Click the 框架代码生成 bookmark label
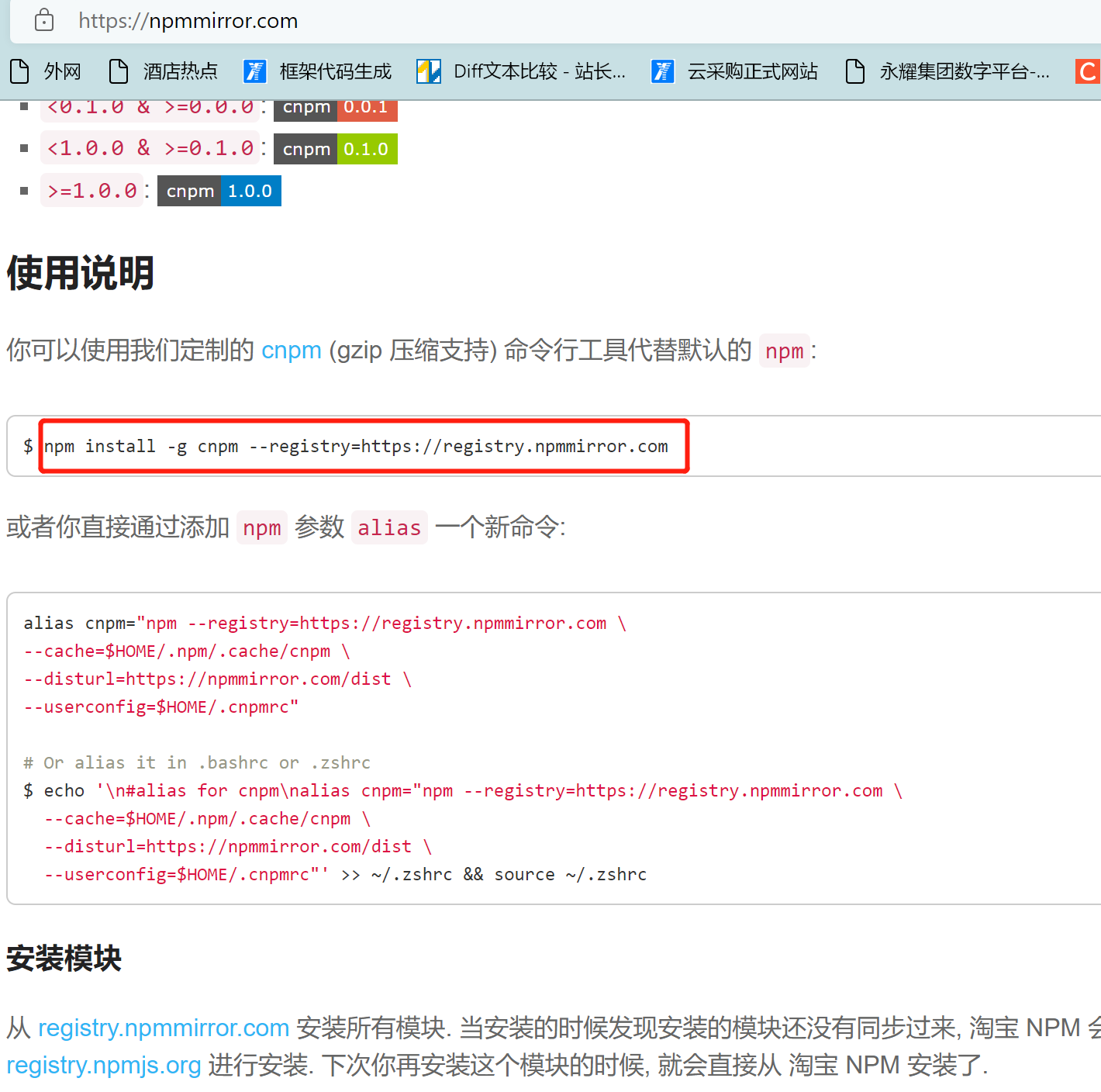The image size is (1101, 1092). pos(336,71)
